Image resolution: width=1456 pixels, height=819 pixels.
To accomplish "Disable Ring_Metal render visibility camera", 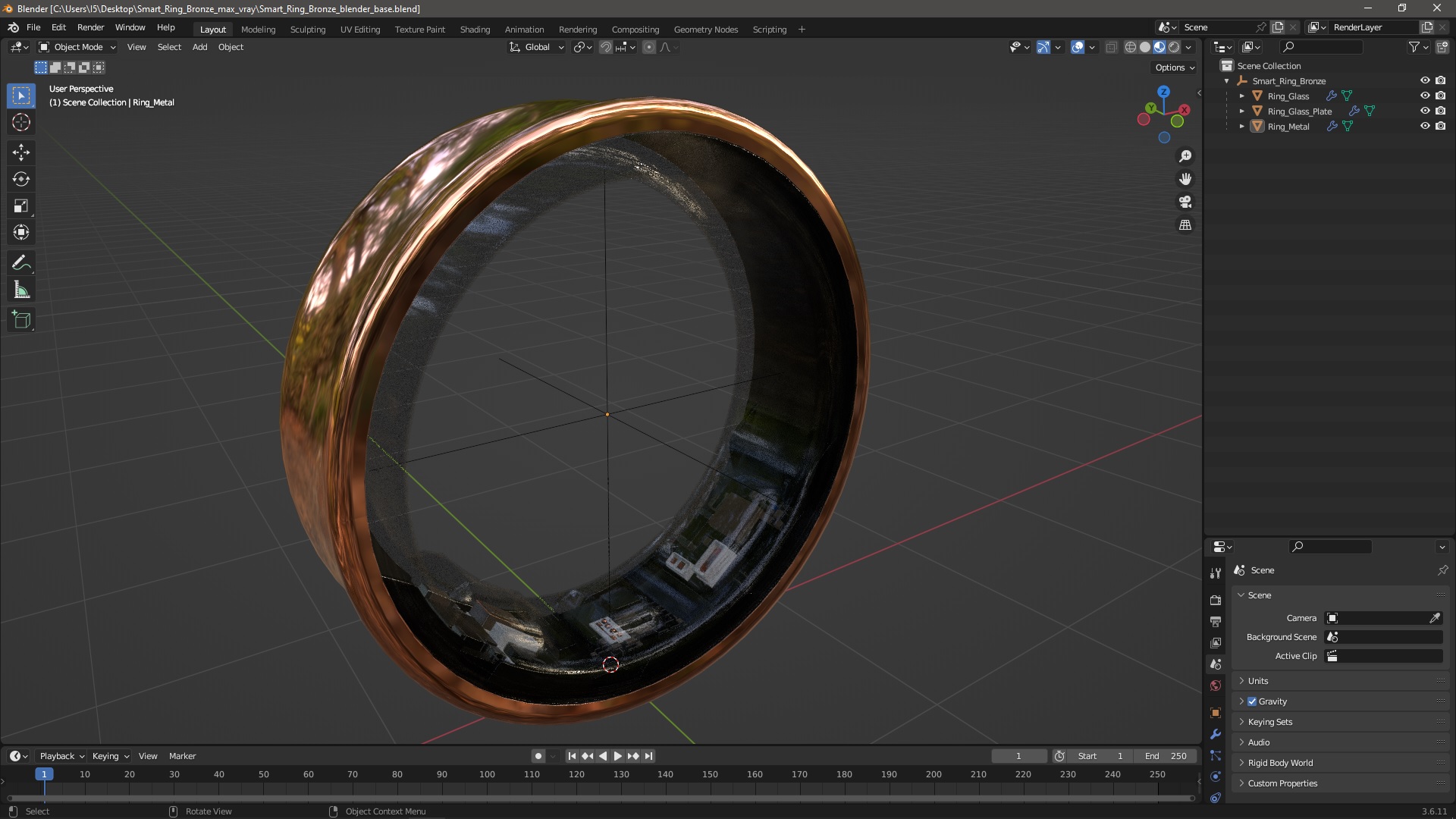I will point(1440,126).
